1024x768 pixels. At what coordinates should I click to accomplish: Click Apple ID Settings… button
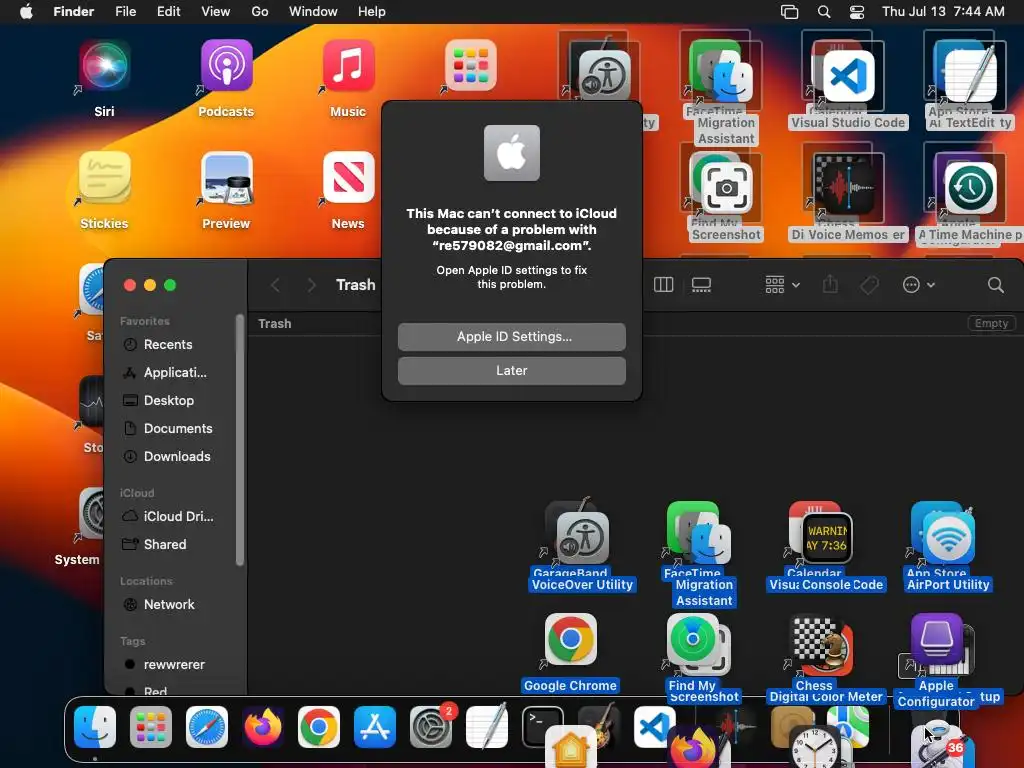(511, 336)
